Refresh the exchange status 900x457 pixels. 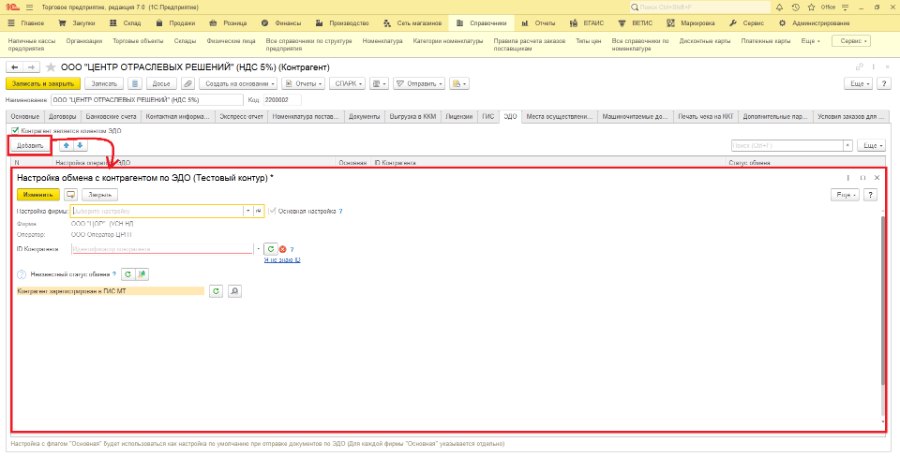(x=128, y=274)
